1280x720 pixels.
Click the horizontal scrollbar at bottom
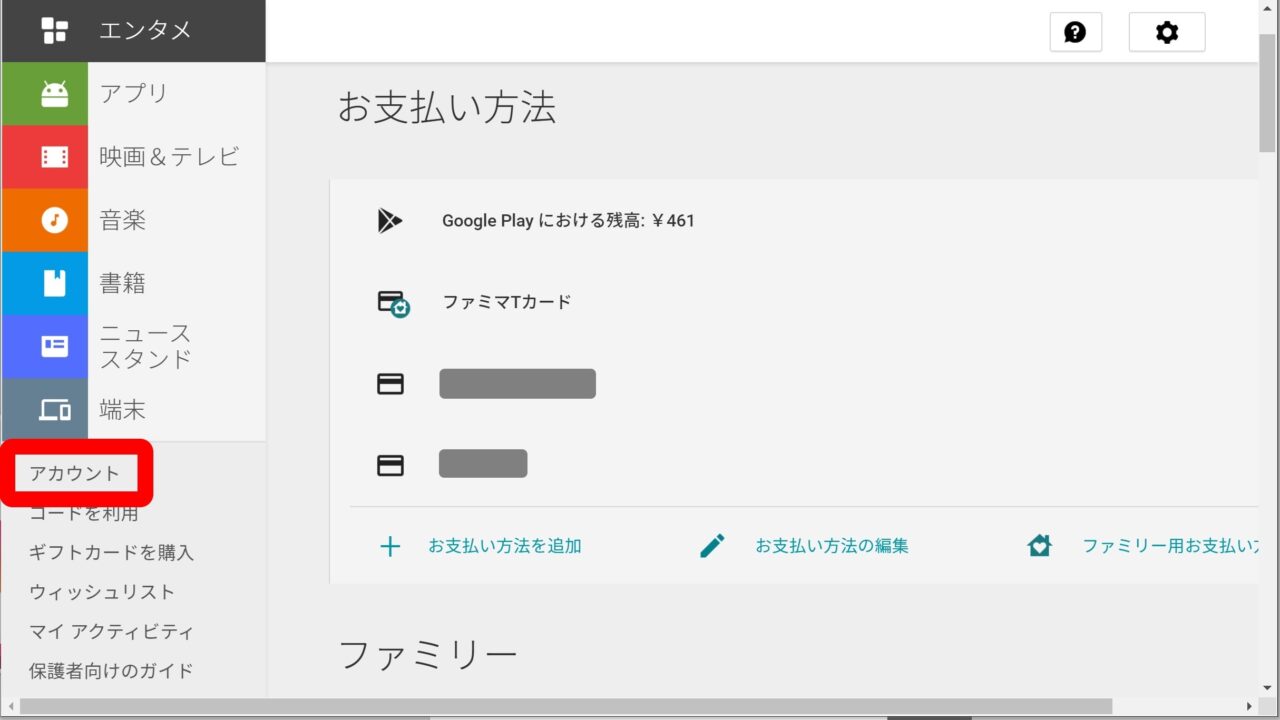click(565, 707)
